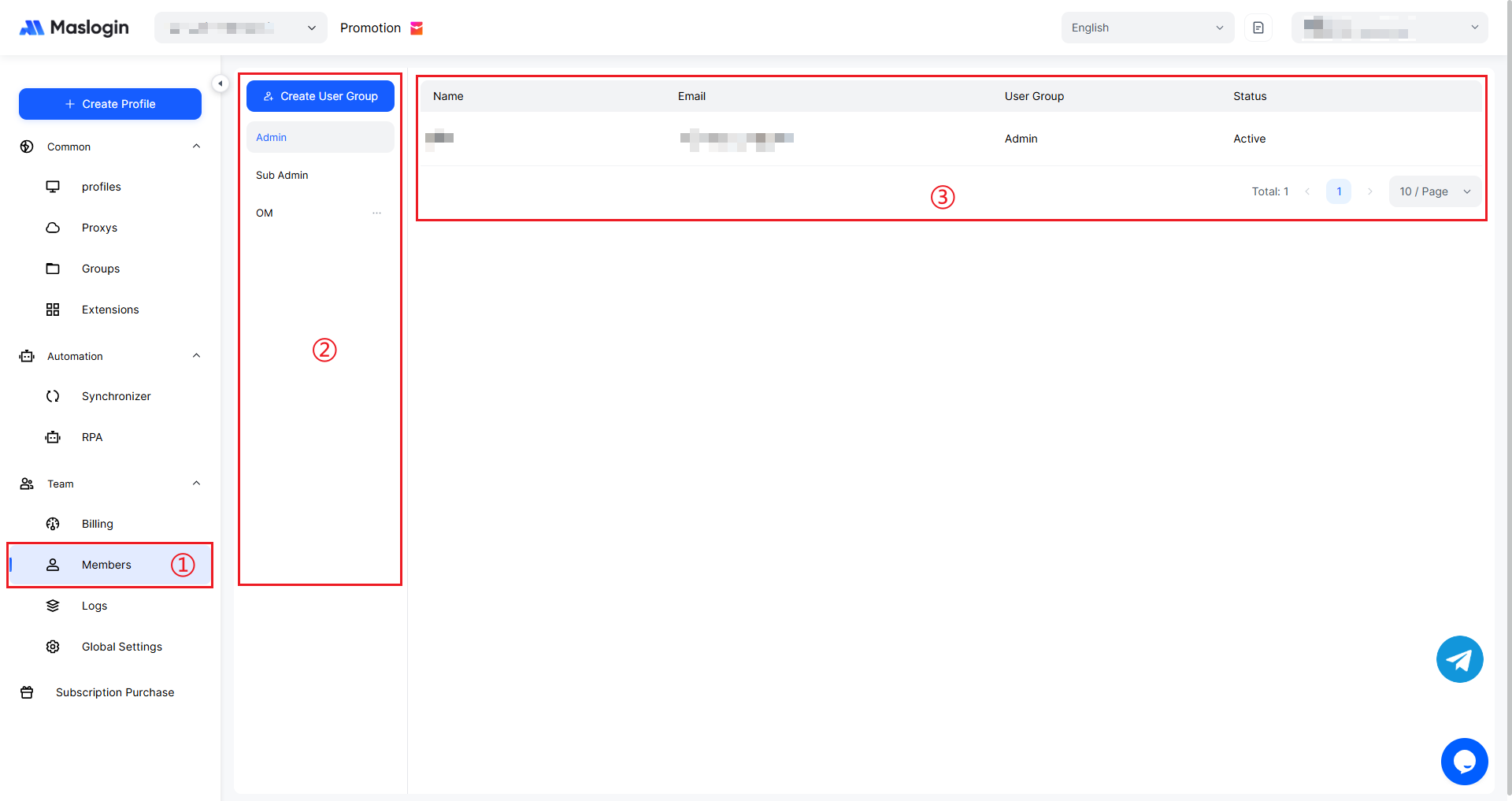Open the English language dropdown
The width and height of the screenshot is (1512, 801).
pos(1147,28)
